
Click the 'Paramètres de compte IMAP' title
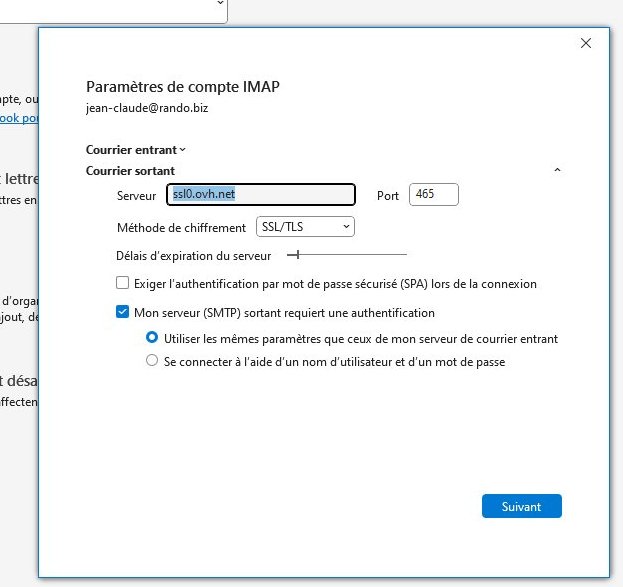point(190,87)
